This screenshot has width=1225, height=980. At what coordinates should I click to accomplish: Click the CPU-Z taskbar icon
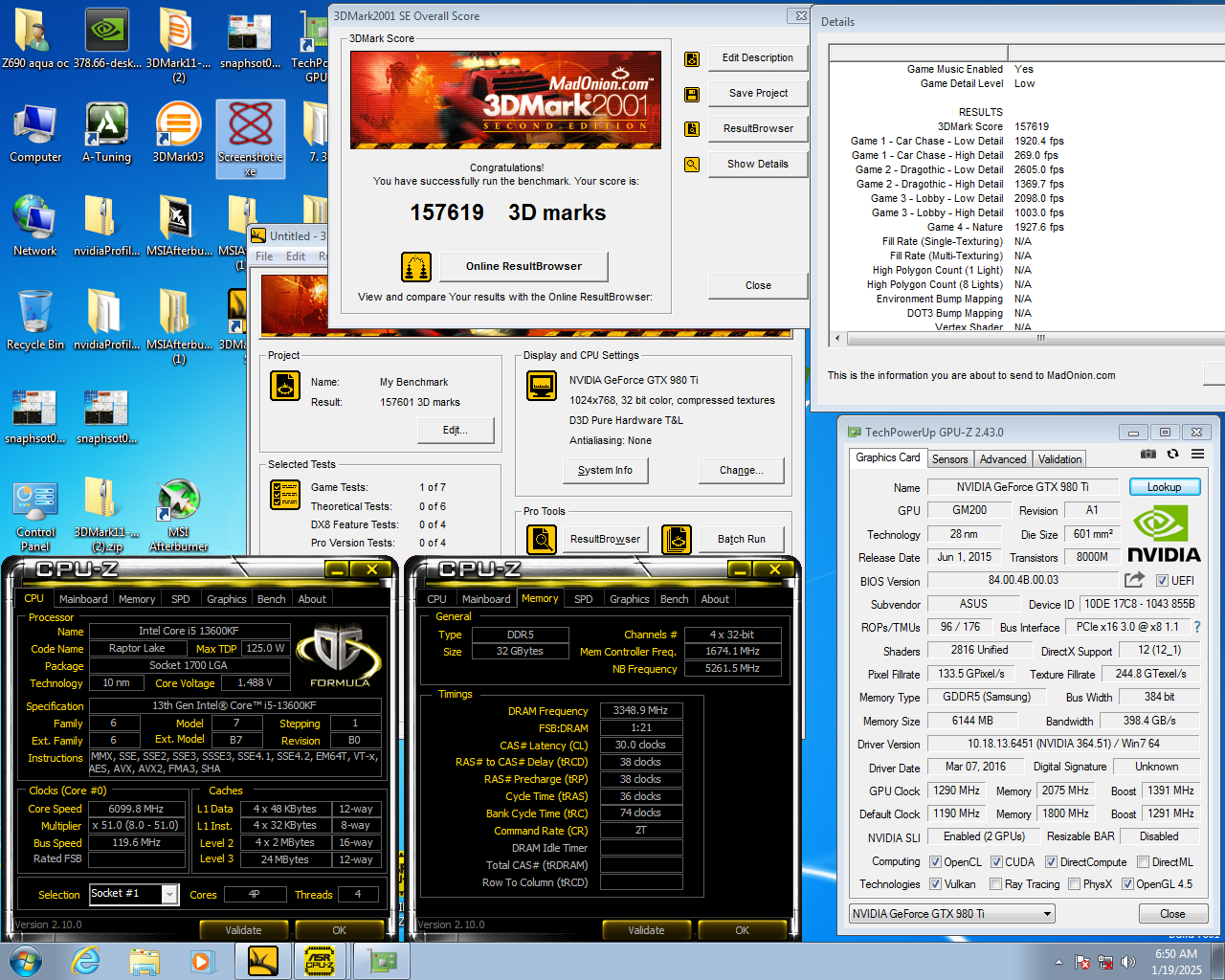pos(319,961)
